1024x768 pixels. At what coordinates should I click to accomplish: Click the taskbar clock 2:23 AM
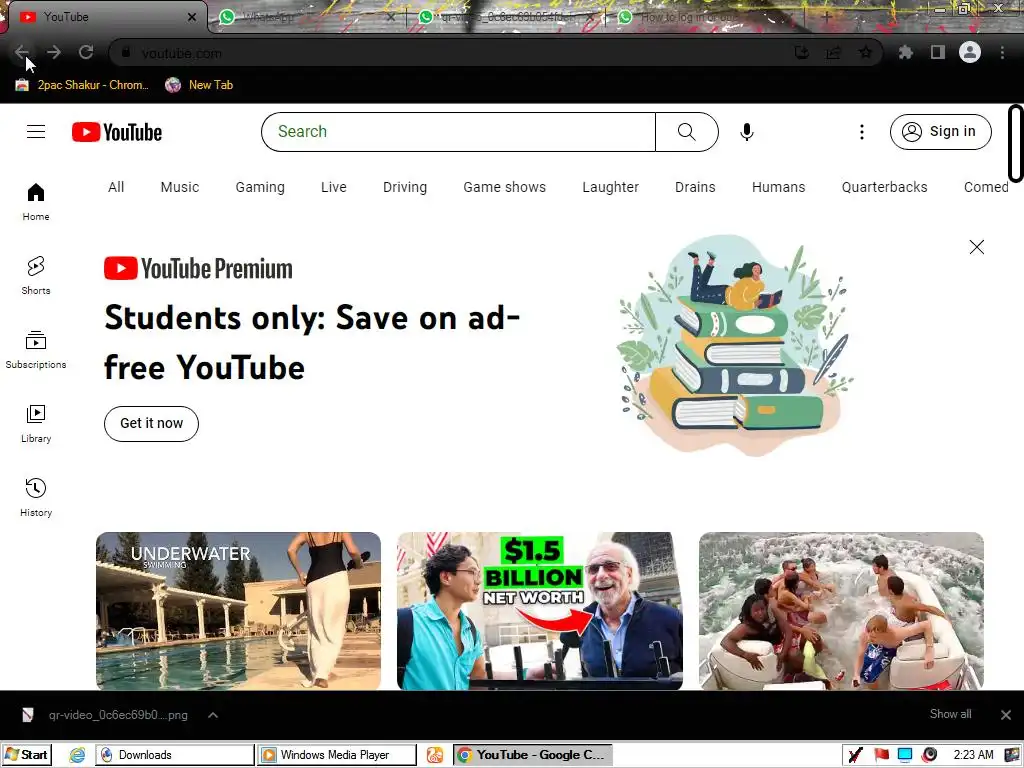click(x=973, y=755)
